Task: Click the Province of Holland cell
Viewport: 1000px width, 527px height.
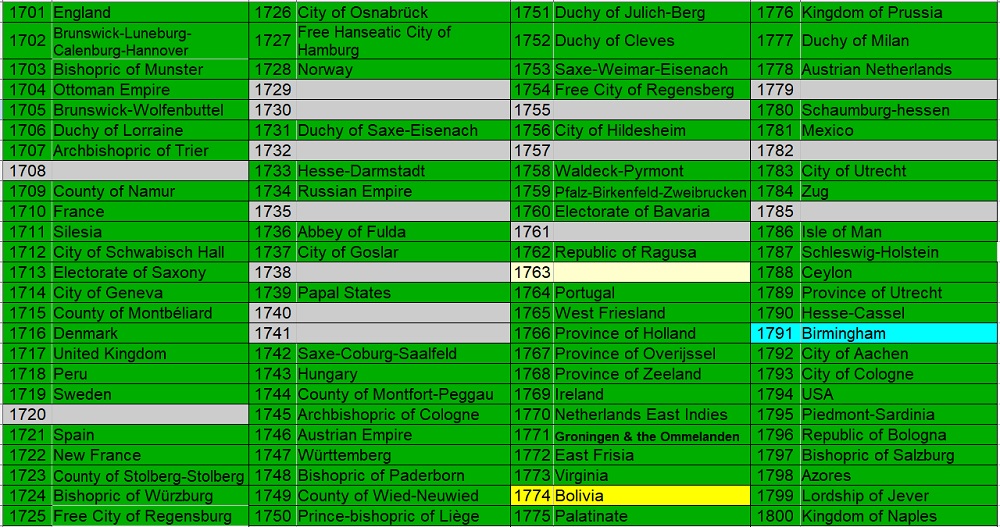Action: click(x=651, y=334)
